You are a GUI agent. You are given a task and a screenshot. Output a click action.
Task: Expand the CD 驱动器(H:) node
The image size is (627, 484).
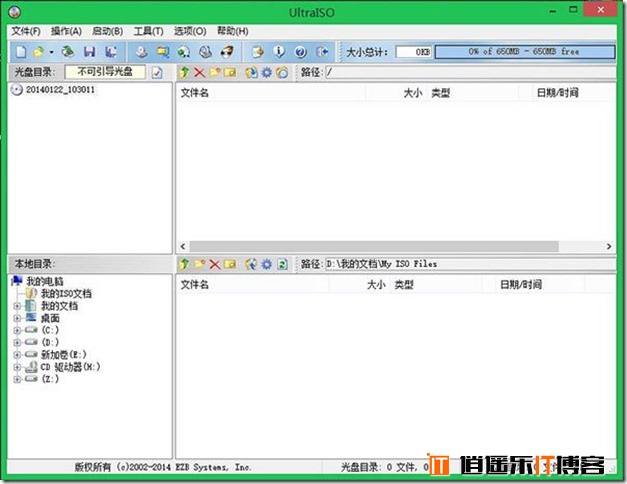17,367
